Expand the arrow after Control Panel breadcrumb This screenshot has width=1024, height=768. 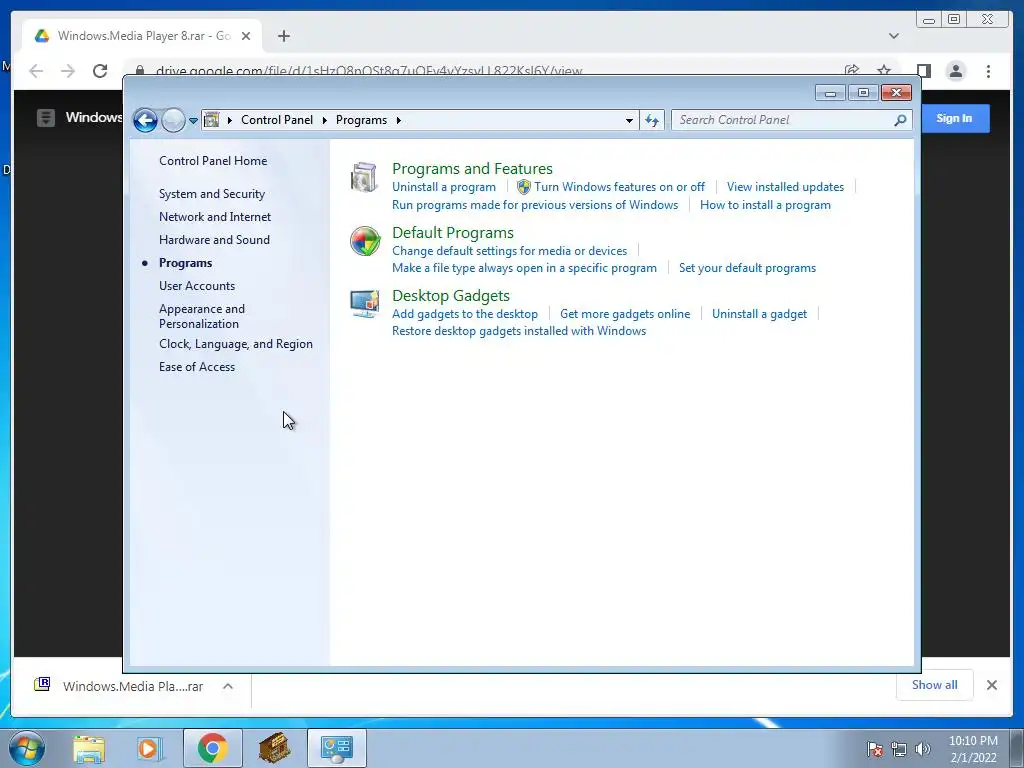tap(325, 120)
